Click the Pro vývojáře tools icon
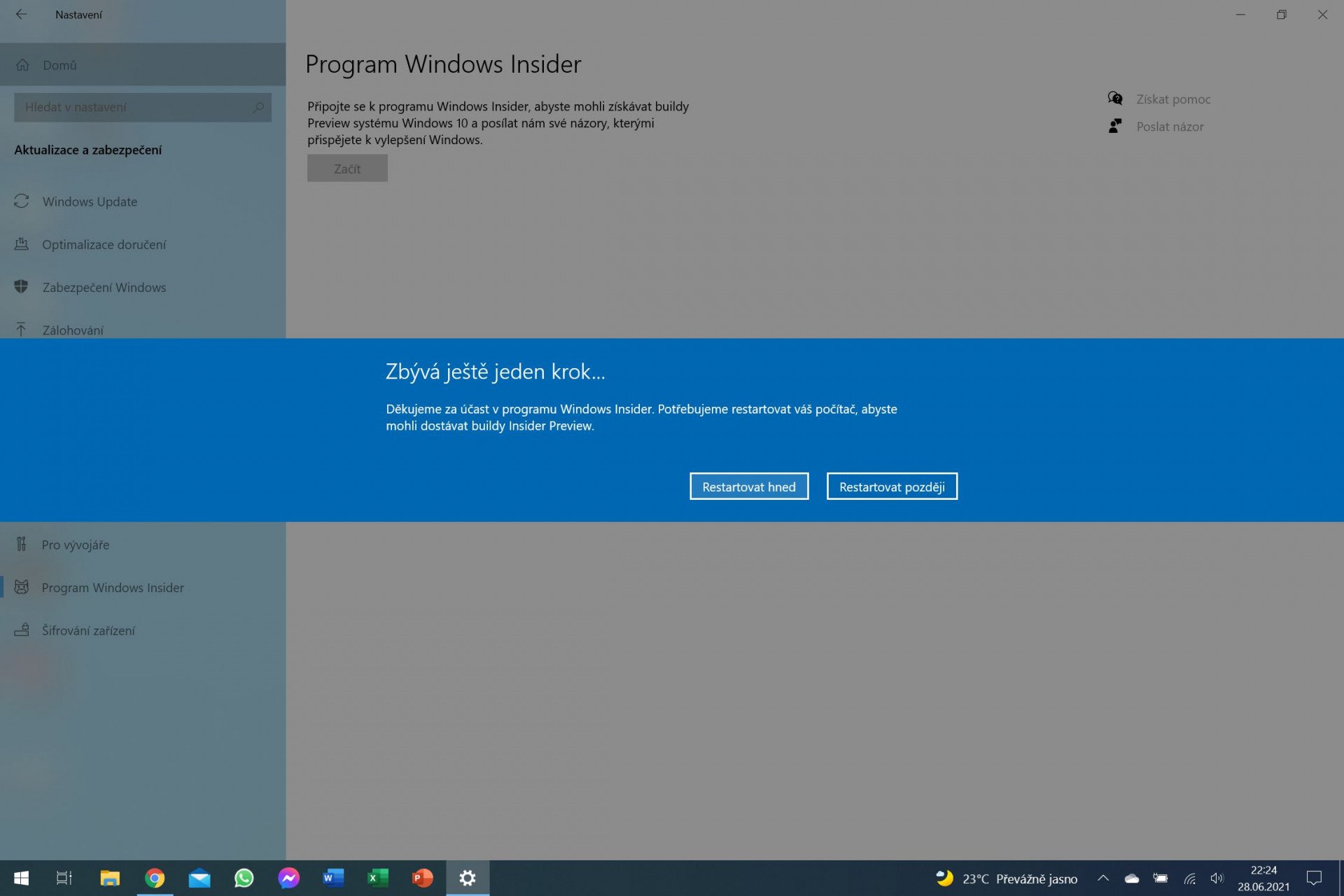1344x896 pixels. [x=22, y=544]
